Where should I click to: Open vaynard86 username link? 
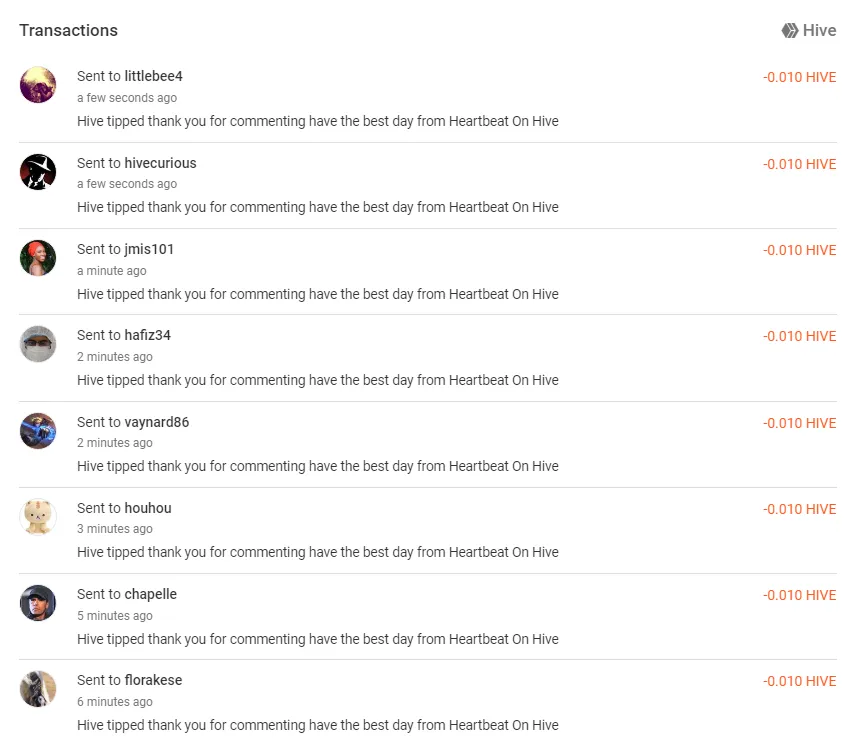[x=157, y=422]
